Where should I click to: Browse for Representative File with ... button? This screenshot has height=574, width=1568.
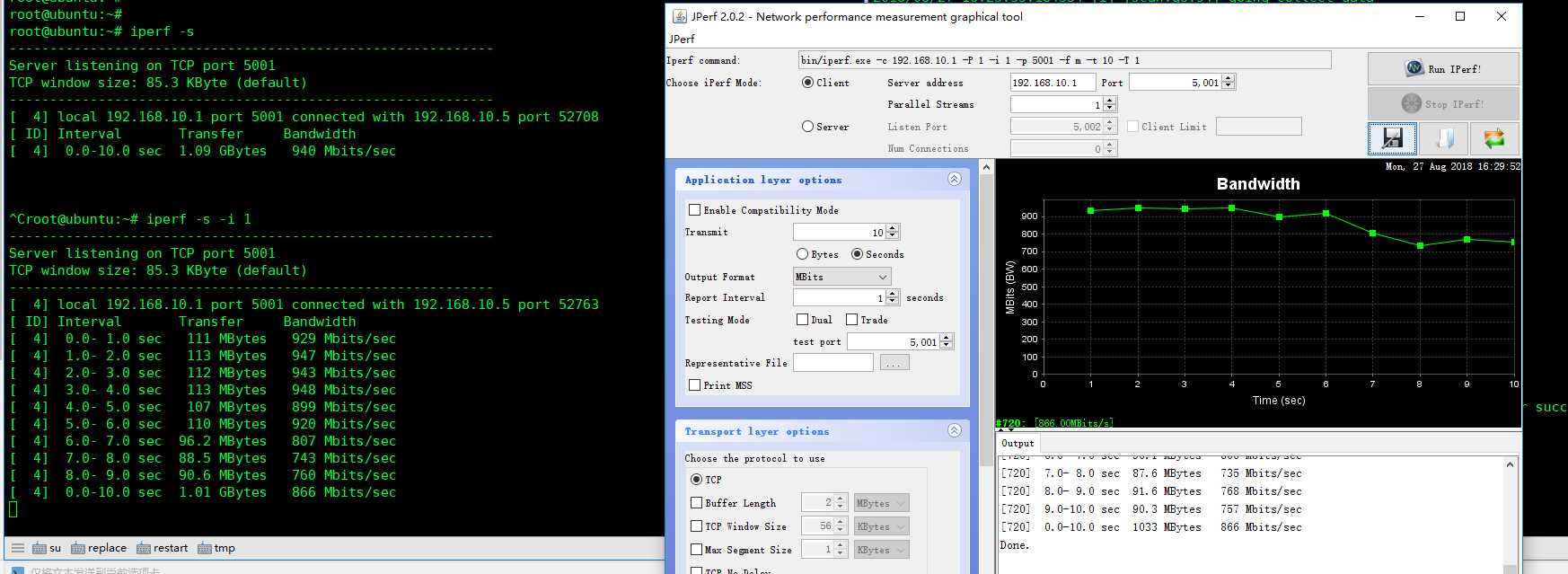click(x=894, y=362)
